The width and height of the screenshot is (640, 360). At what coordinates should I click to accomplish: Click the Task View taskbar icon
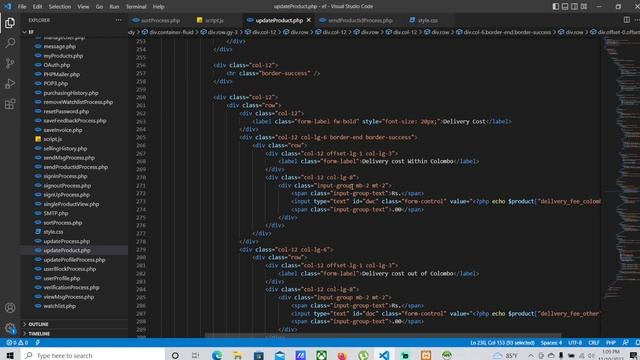(x=196, y=355)
